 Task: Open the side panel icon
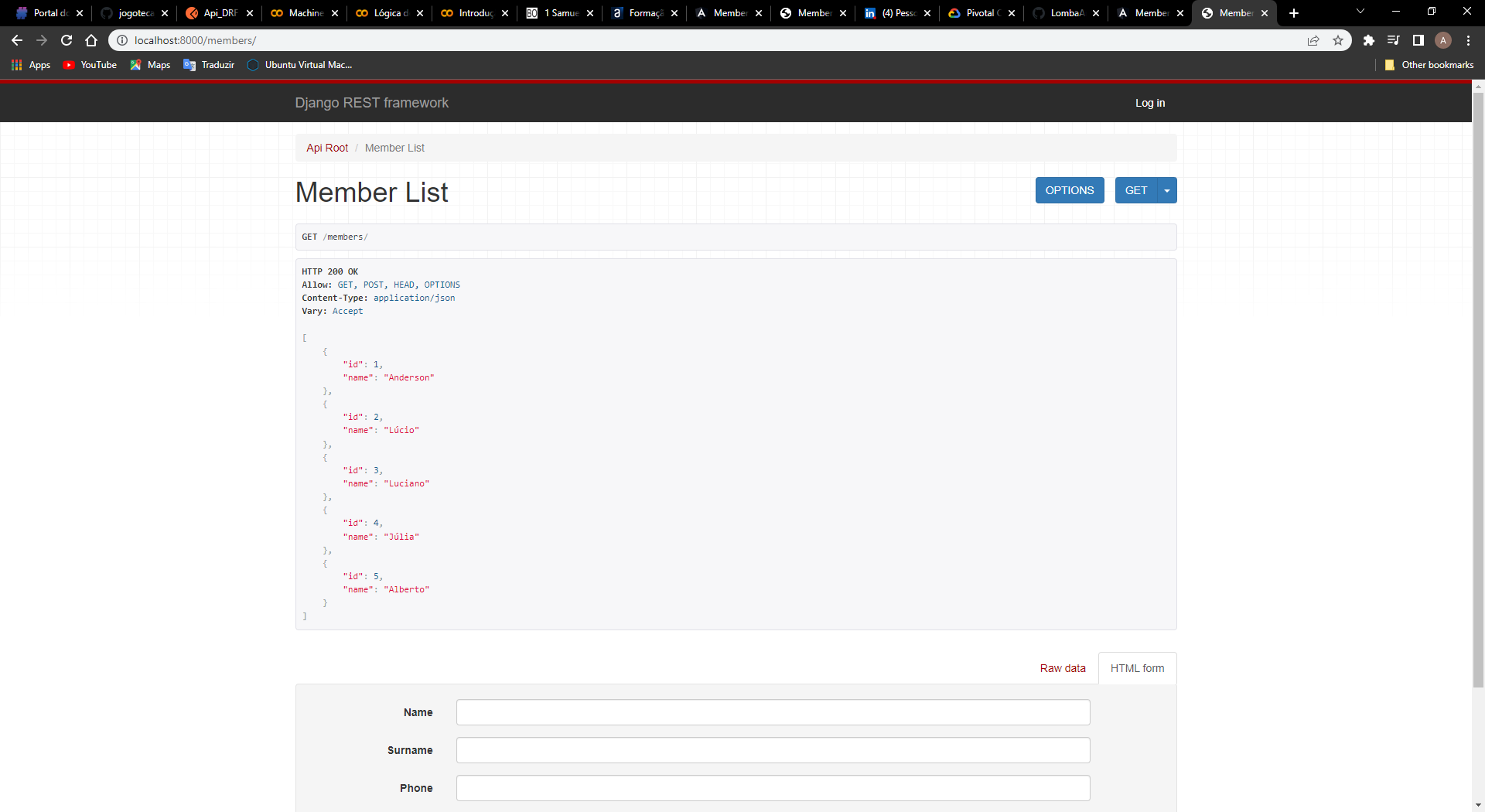1418,40
